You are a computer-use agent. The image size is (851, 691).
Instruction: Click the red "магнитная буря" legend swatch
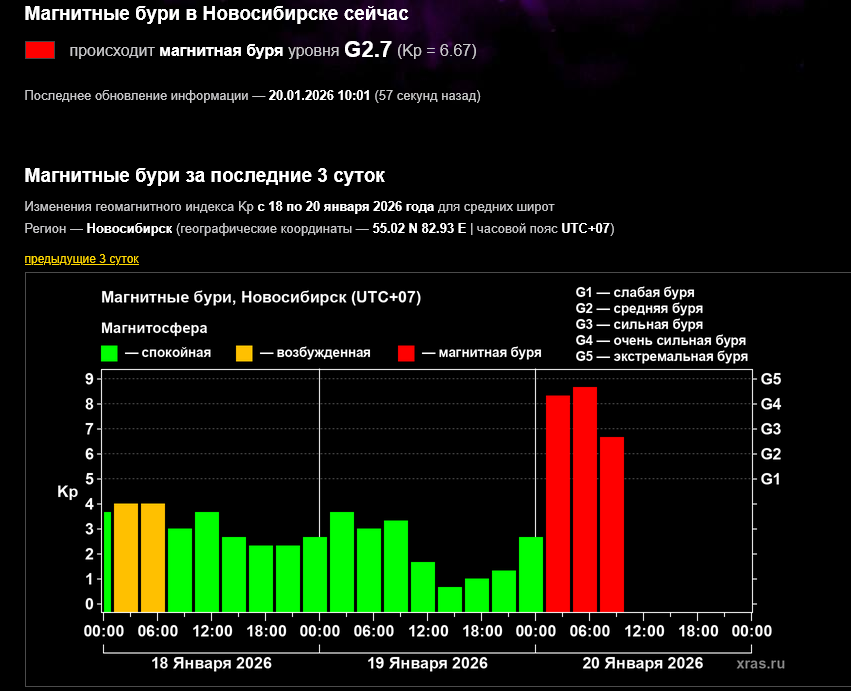pos(406,353)
